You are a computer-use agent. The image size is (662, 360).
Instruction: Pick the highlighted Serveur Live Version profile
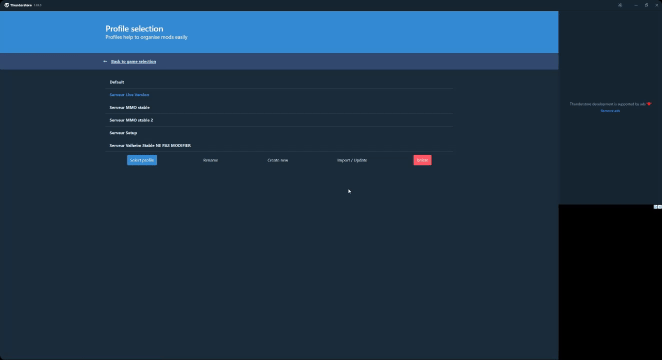(x=279, y=95)
